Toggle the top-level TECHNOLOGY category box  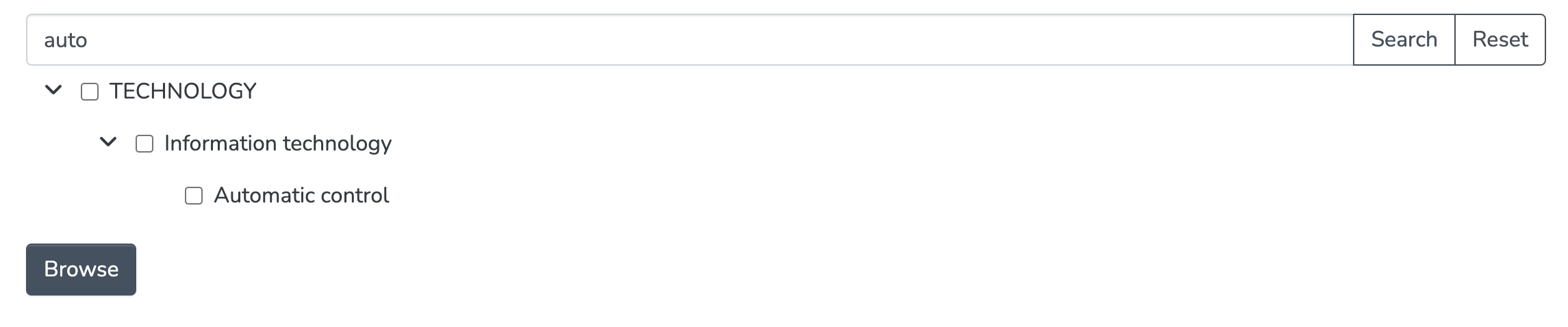90,92
